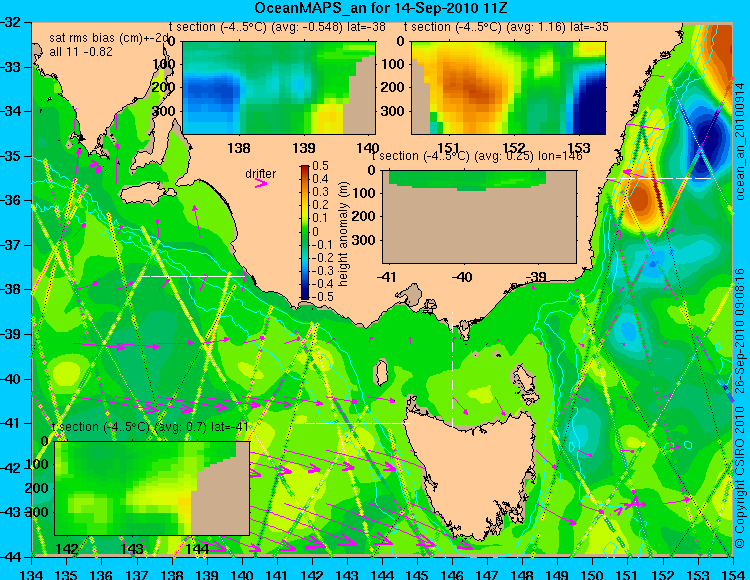Click the magenta drifter arrow legend symbol
The width and height of the screenshot is (750, 580).
click(x=261, y=183)
